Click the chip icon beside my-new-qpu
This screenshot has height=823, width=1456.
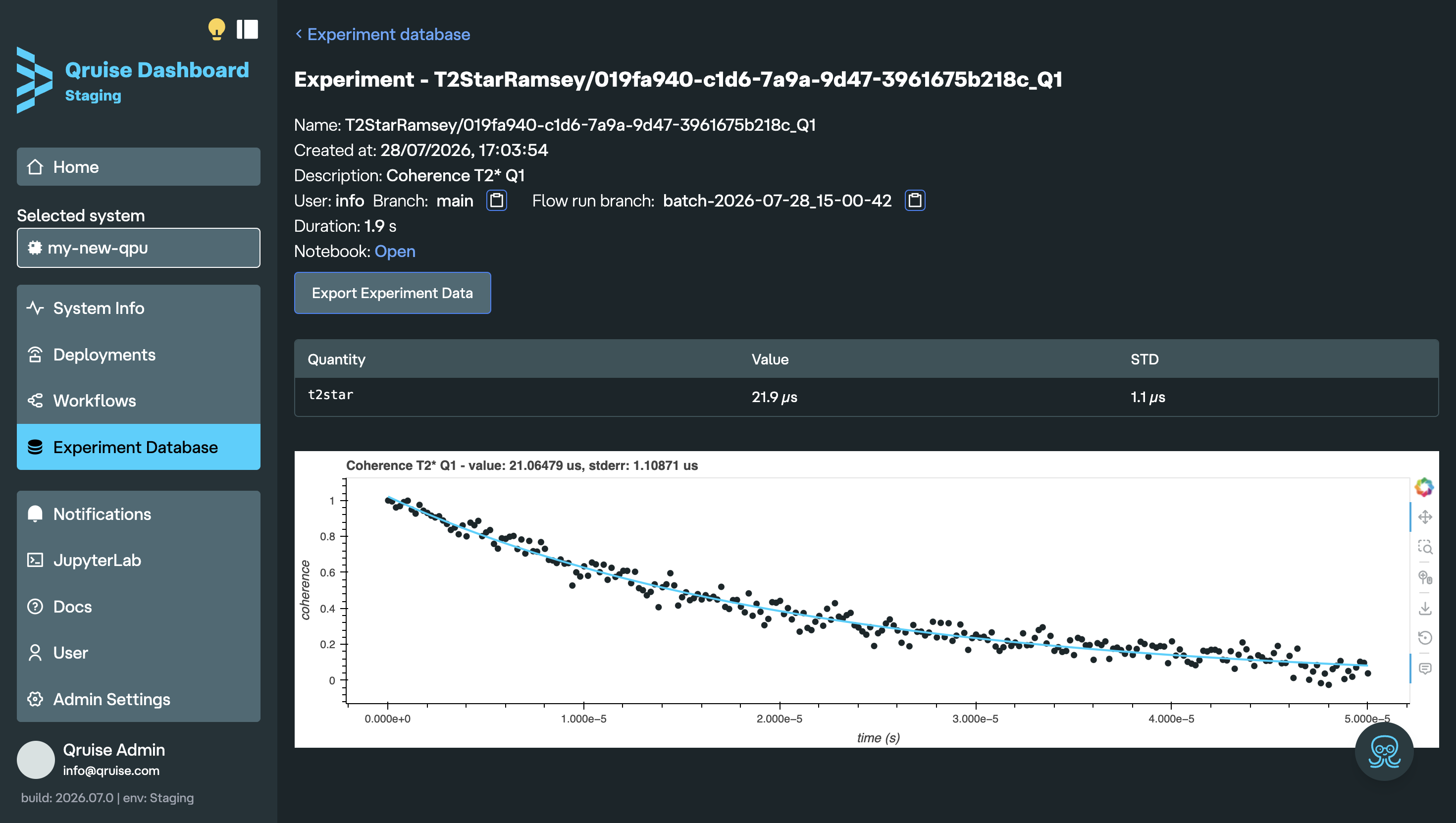35,248
